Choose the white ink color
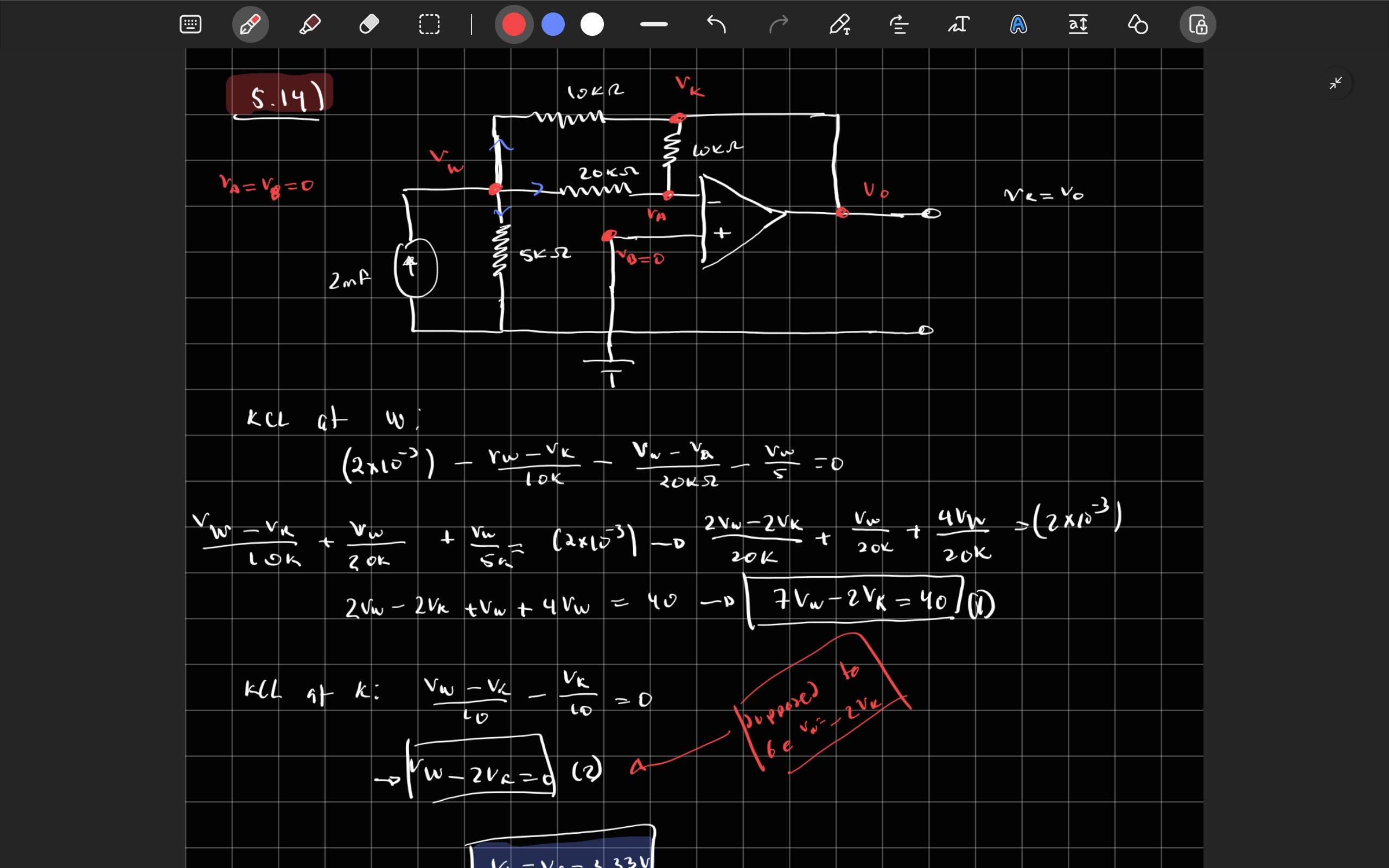Viewport: 1389px width, 868px height. pos(592,24)
